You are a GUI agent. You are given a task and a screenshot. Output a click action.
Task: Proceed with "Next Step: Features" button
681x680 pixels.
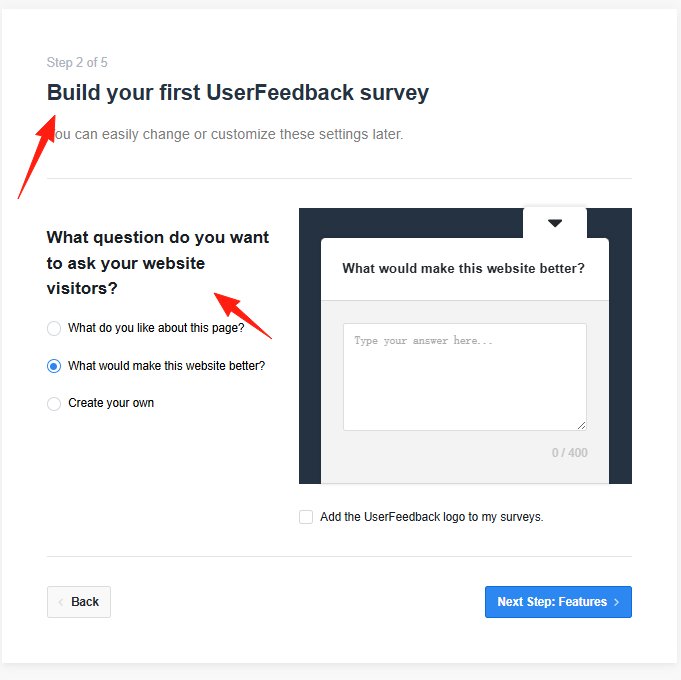[558, 602]
